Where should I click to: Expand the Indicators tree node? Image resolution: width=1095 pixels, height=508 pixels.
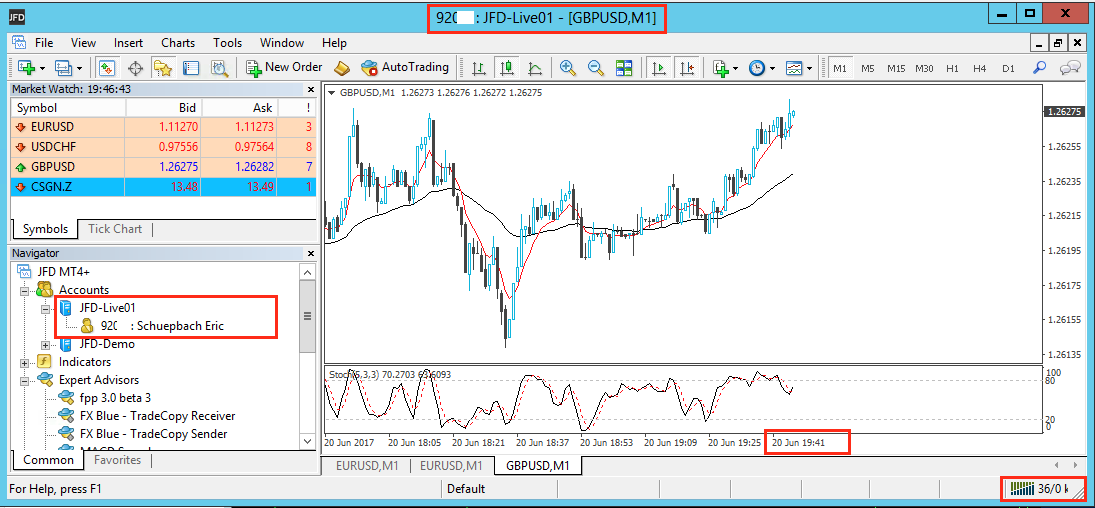[23, 362]
